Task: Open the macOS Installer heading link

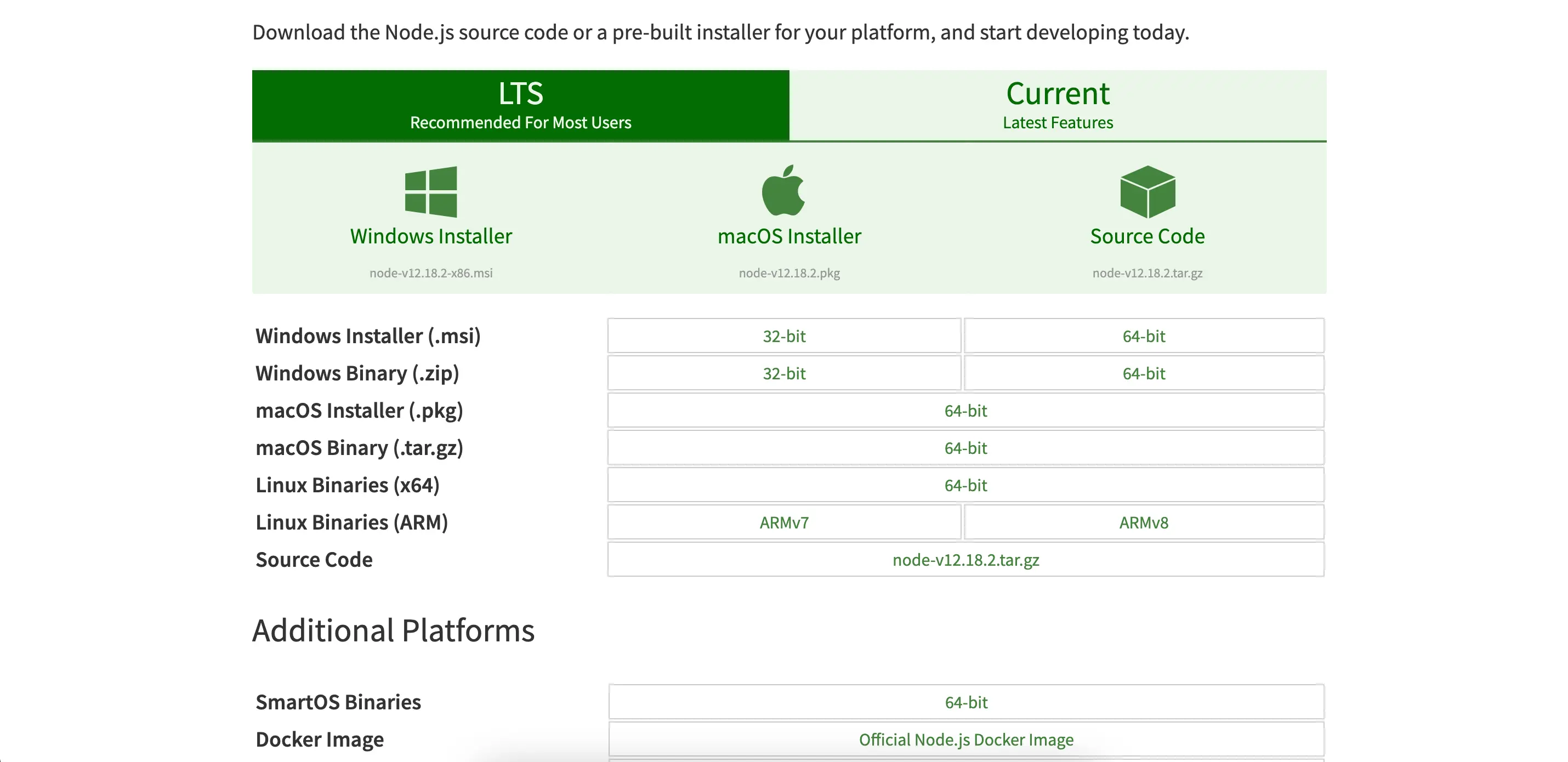Action: (789, 236)
